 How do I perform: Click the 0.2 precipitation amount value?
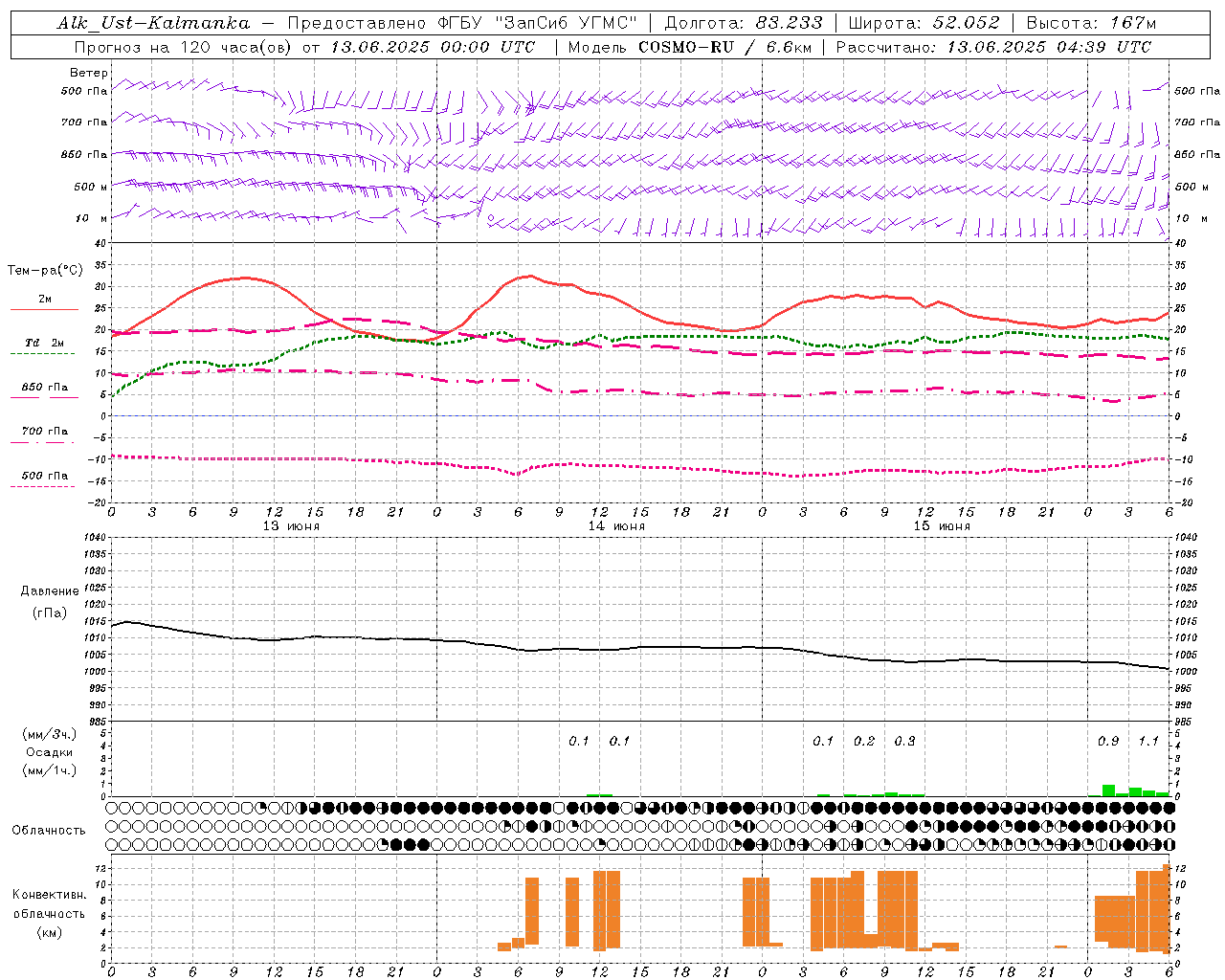(x=864, y=741)
